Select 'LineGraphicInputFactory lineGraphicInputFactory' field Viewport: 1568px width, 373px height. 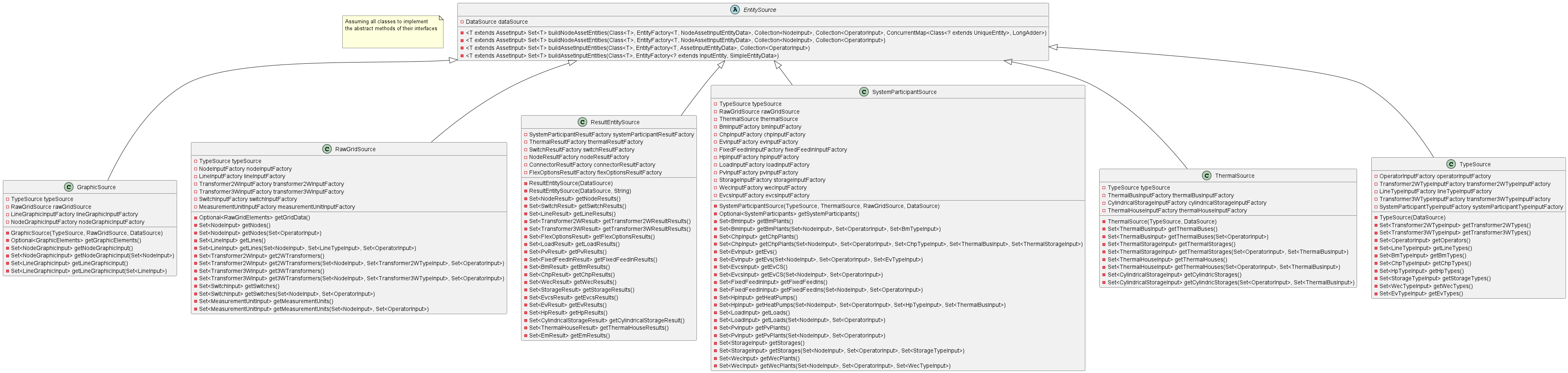coord(74,214)
